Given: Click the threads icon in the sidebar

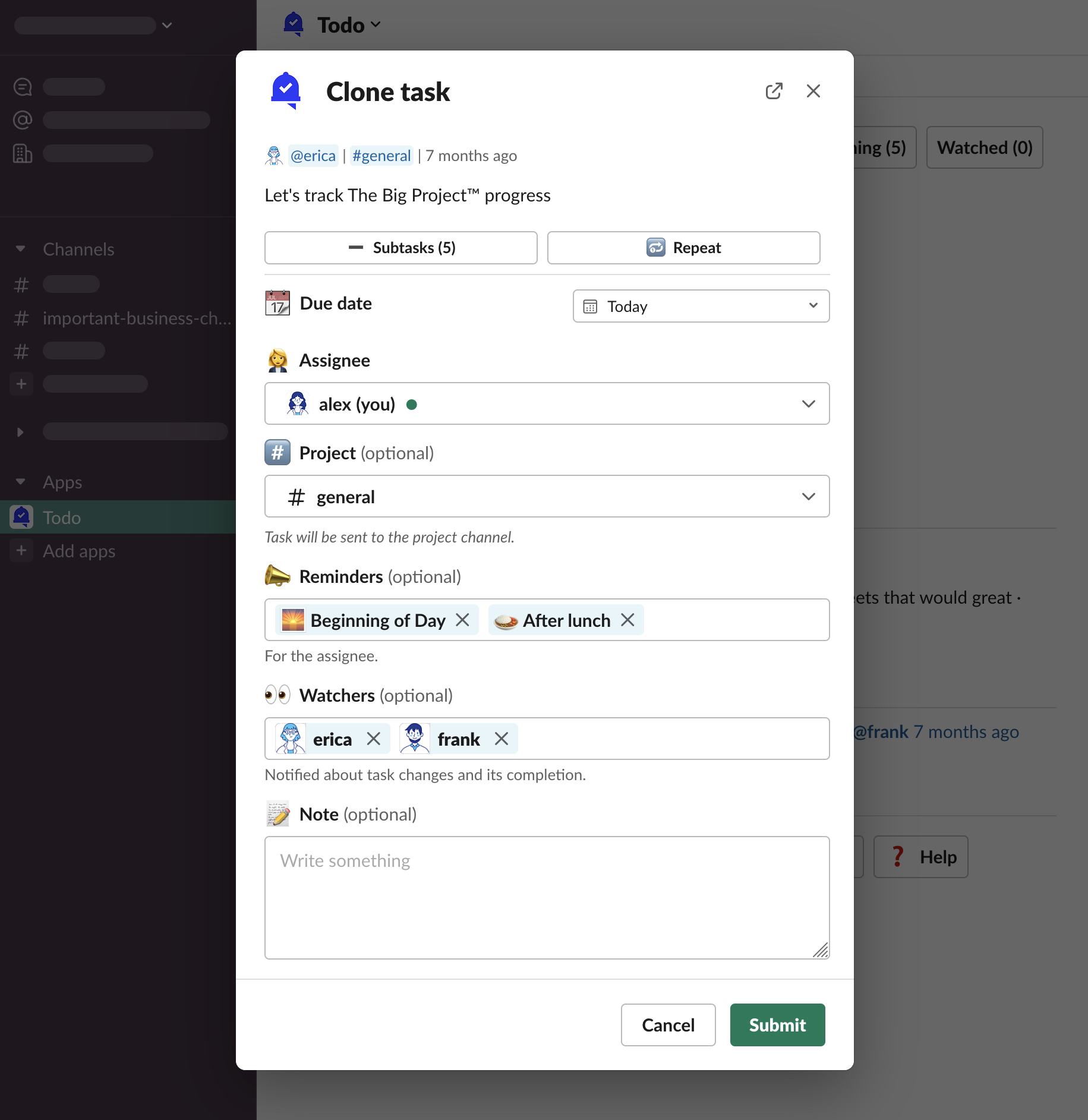Looking at the screenshot, I should 23,87.
